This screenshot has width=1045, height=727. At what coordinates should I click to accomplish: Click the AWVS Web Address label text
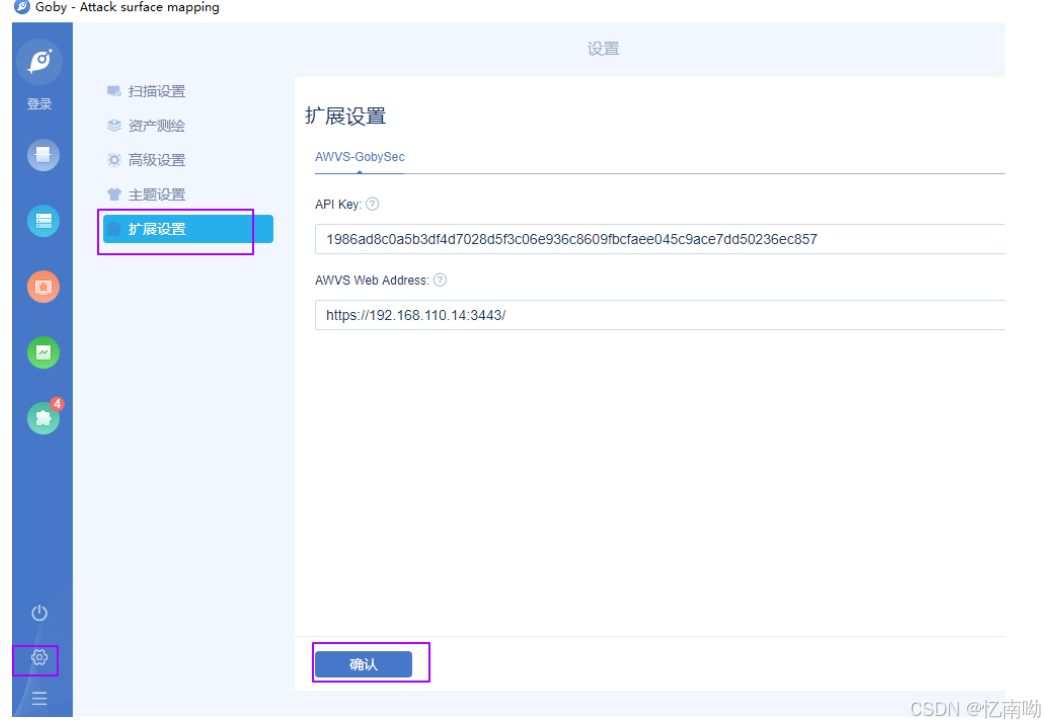pos(372,281)
